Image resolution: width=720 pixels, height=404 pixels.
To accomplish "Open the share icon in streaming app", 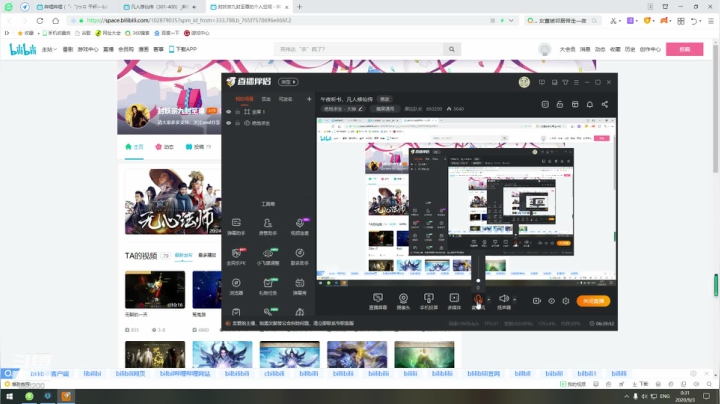I will pos(605,104).
